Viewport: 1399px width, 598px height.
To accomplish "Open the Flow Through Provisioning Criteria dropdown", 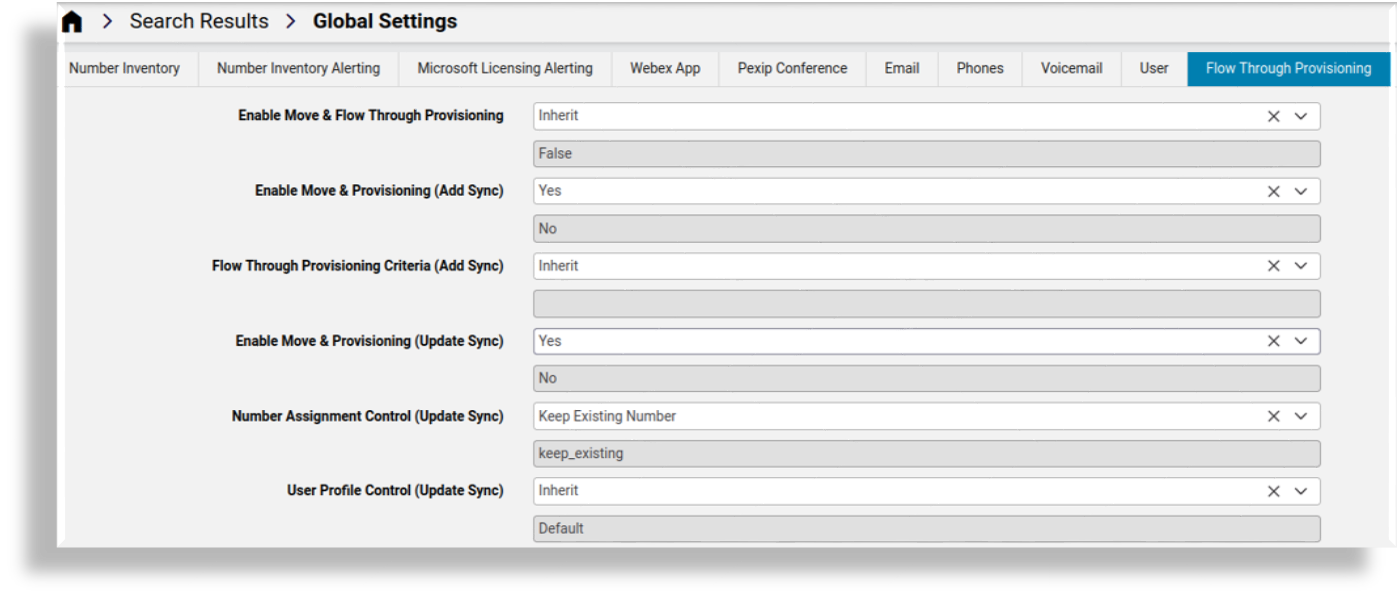I will 1301,265.
